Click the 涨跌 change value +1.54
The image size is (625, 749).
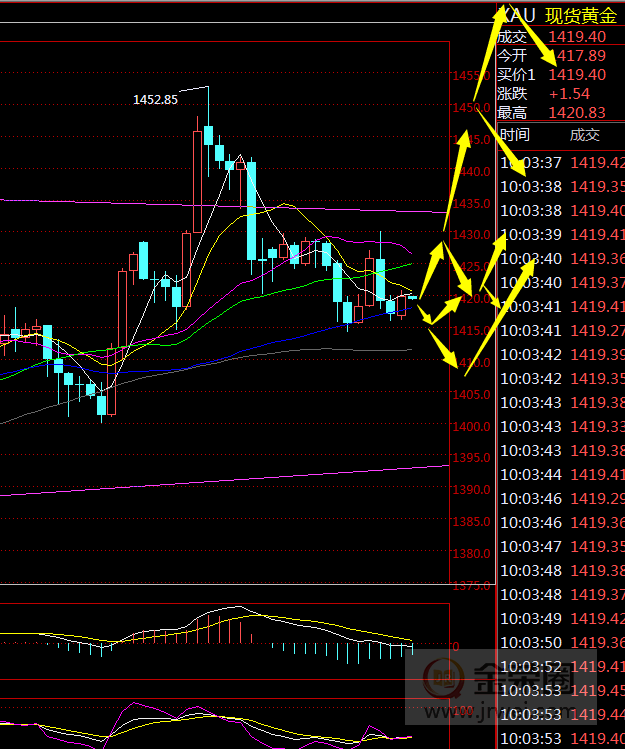pos(570,94)
